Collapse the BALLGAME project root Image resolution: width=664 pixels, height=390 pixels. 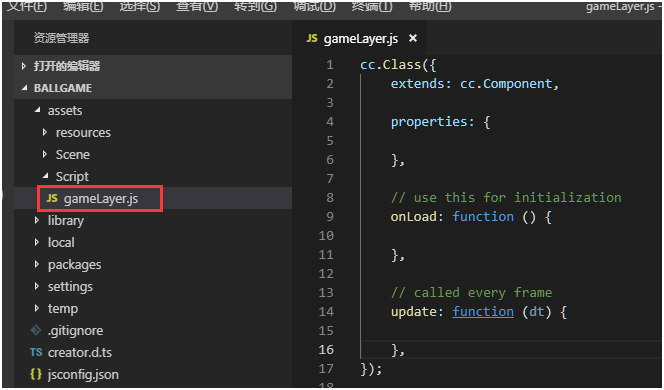[x=25, y=88]
